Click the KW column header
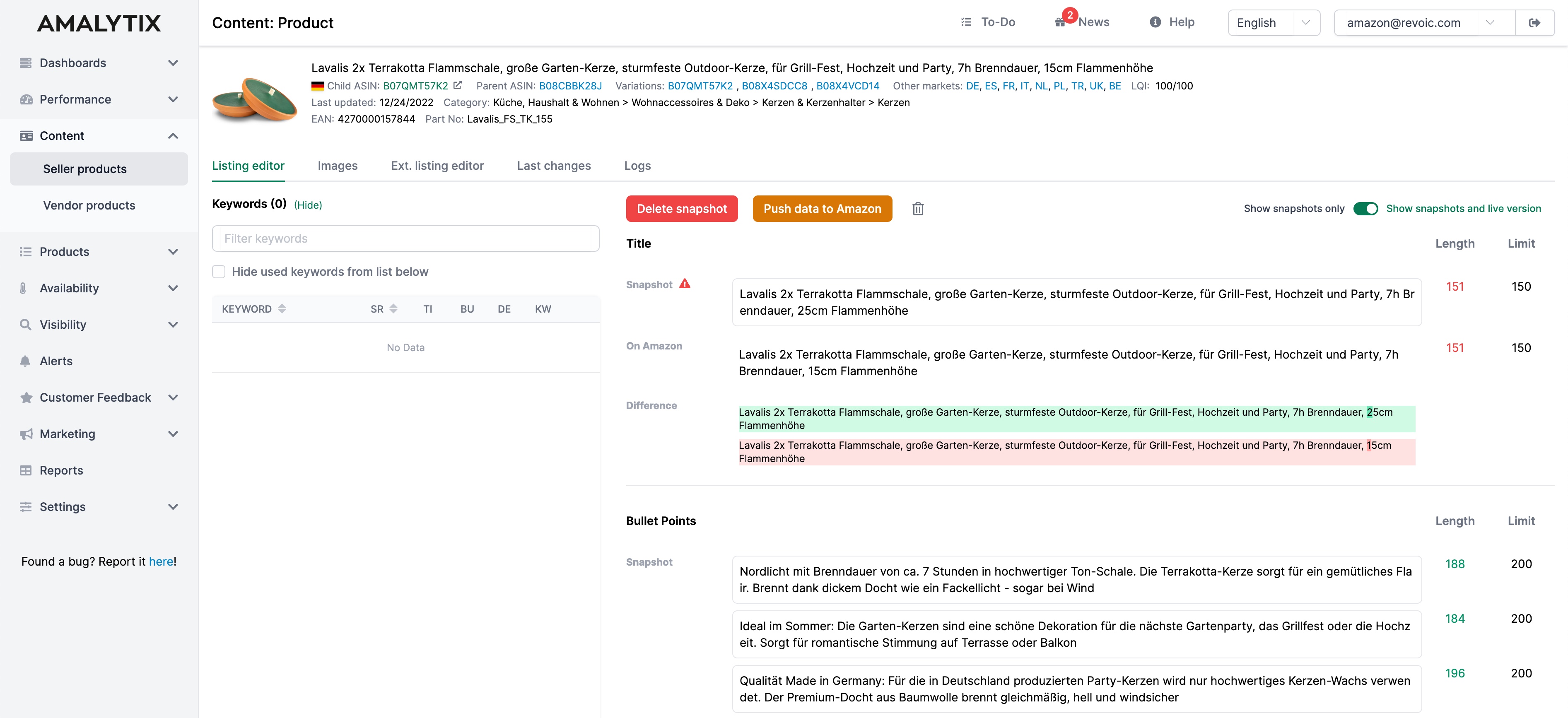The width and height of the screenshot is (1568, 718). 543,308
